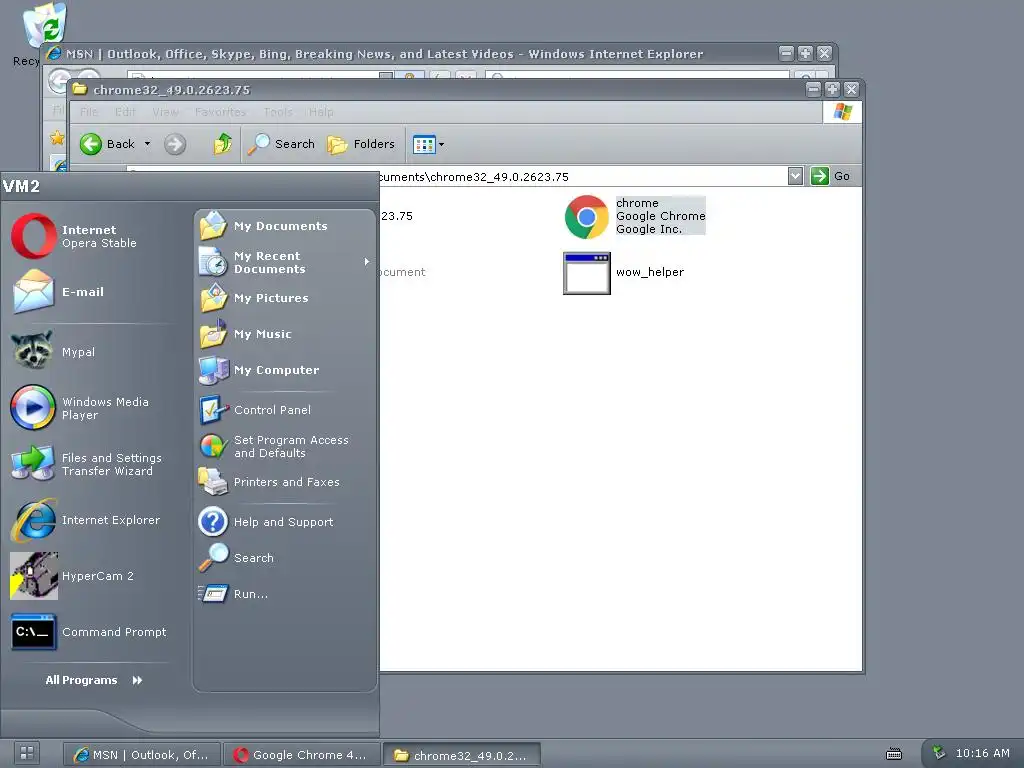Click the Explorer Forward arrow
The height and width of the screenshot is (768, 1024).
pyautogui.click(x=175, y=144)
